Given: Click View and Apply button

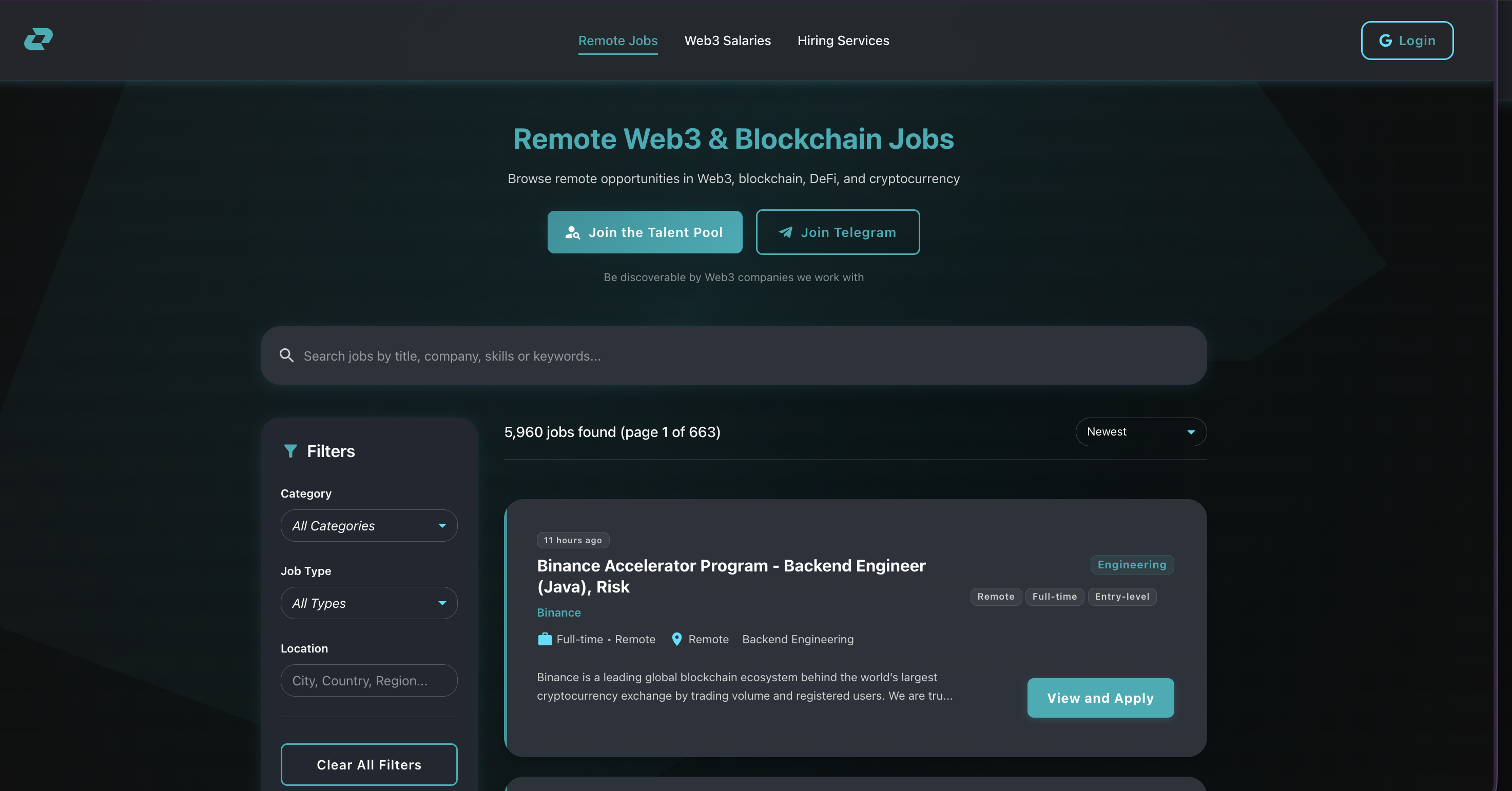Looking at the screenshot, I should click(x=1100, y=698).
